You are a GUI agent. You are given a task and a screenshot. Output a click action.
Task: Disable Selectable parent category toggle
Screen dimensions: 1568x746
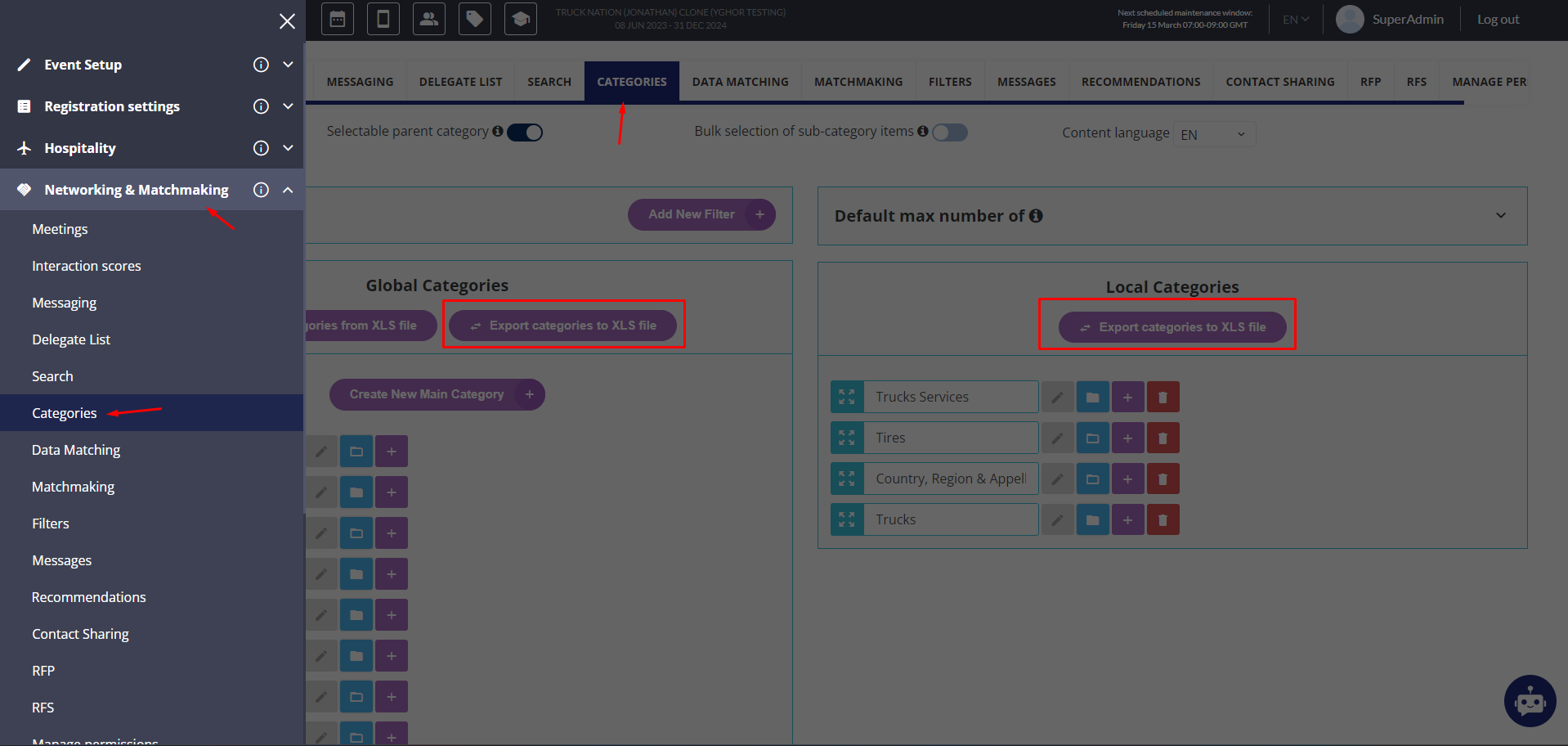525,133
